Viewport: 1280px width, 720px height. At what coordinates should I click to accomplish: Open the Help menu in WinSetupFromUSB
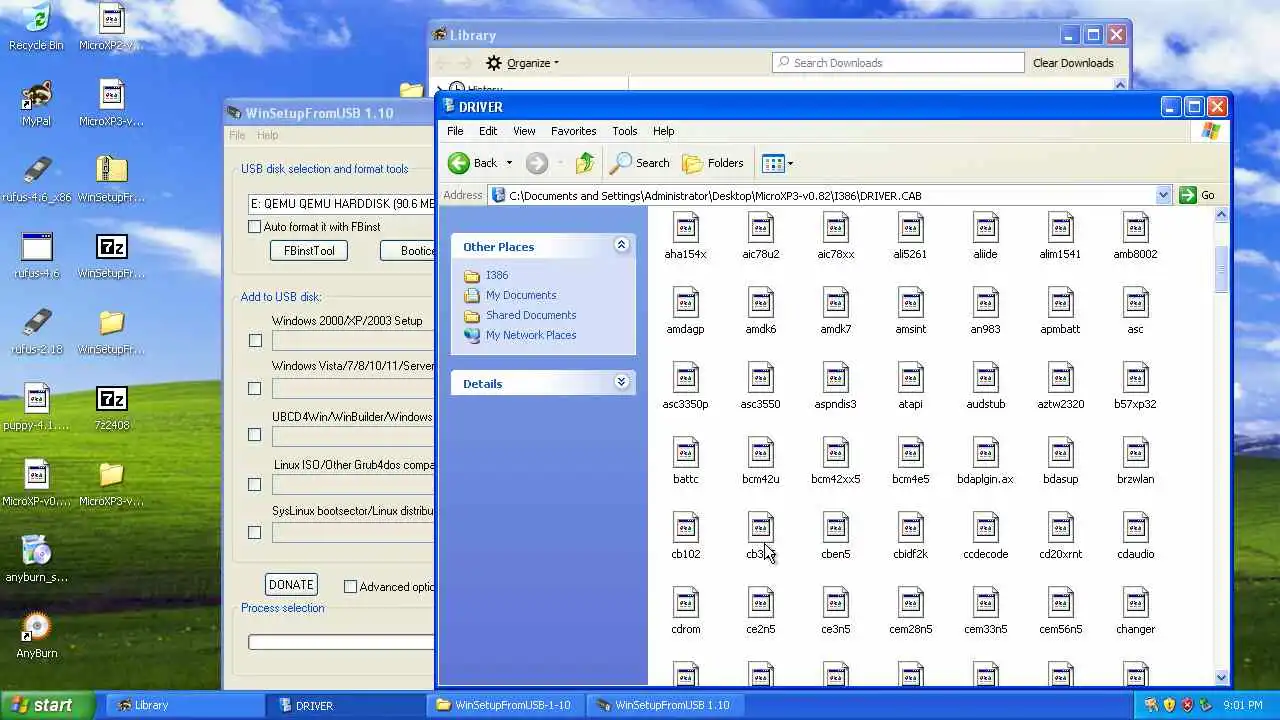click(x=267, y=135)
